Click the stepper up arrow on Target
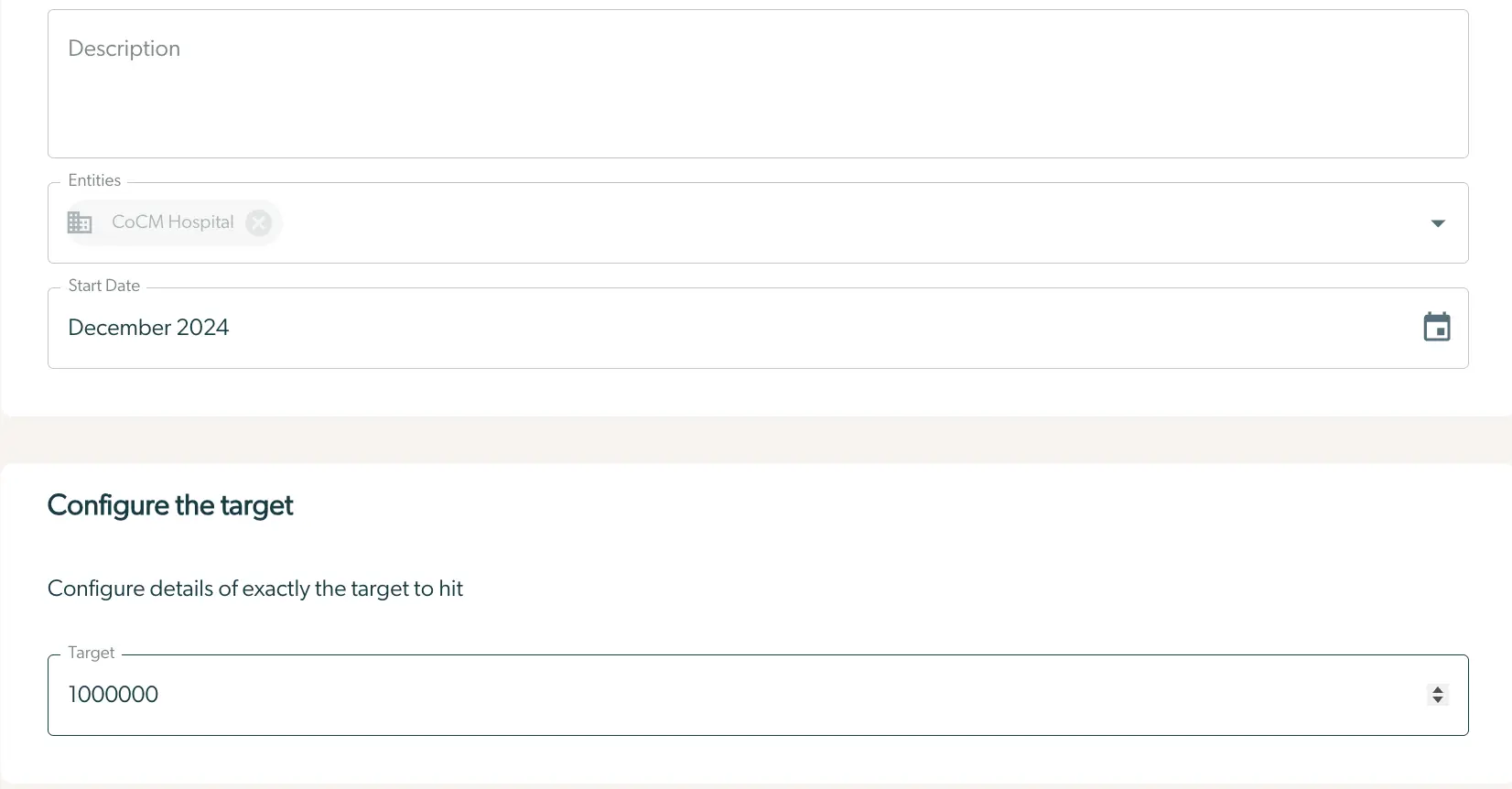 click(1437, 689)
